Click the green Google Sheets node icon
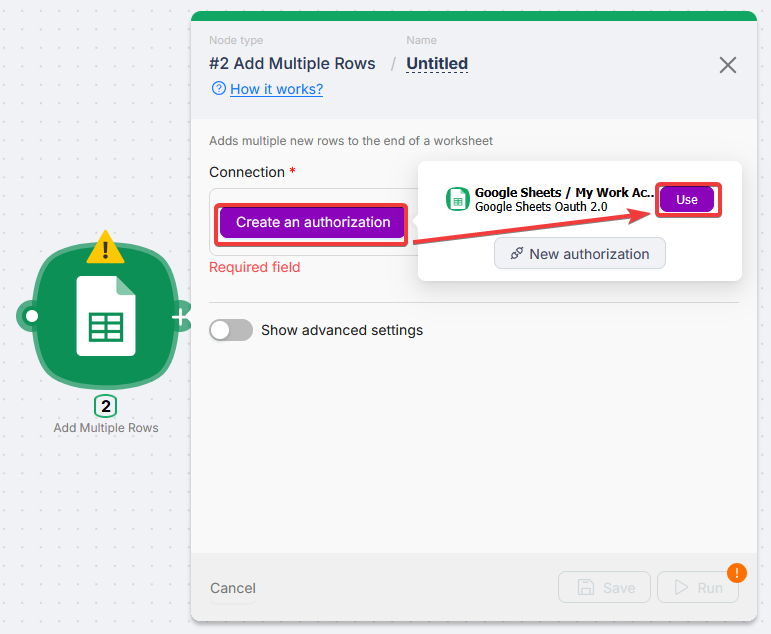 [x=105, y=316]
